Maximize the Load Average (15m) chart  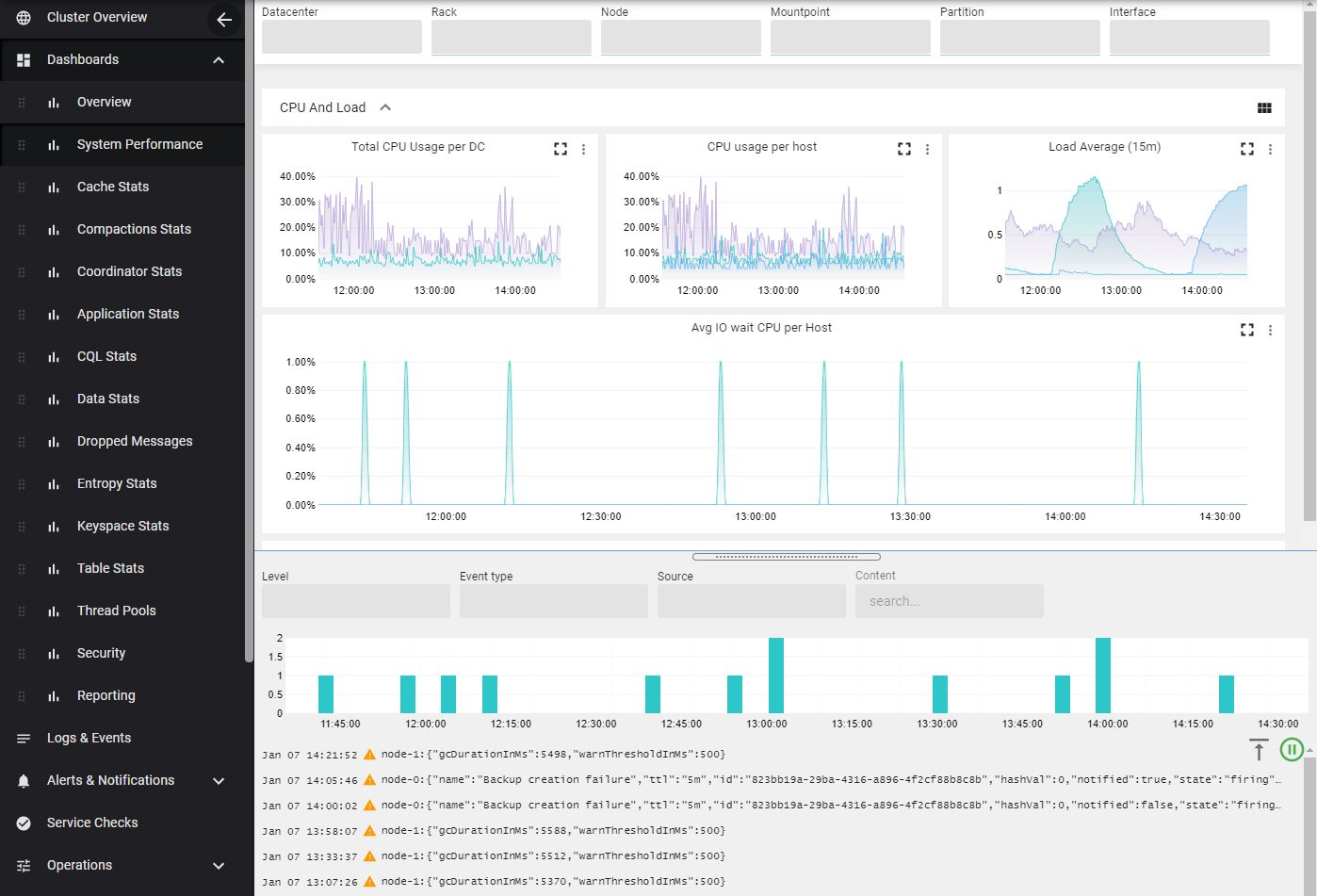1247,149
